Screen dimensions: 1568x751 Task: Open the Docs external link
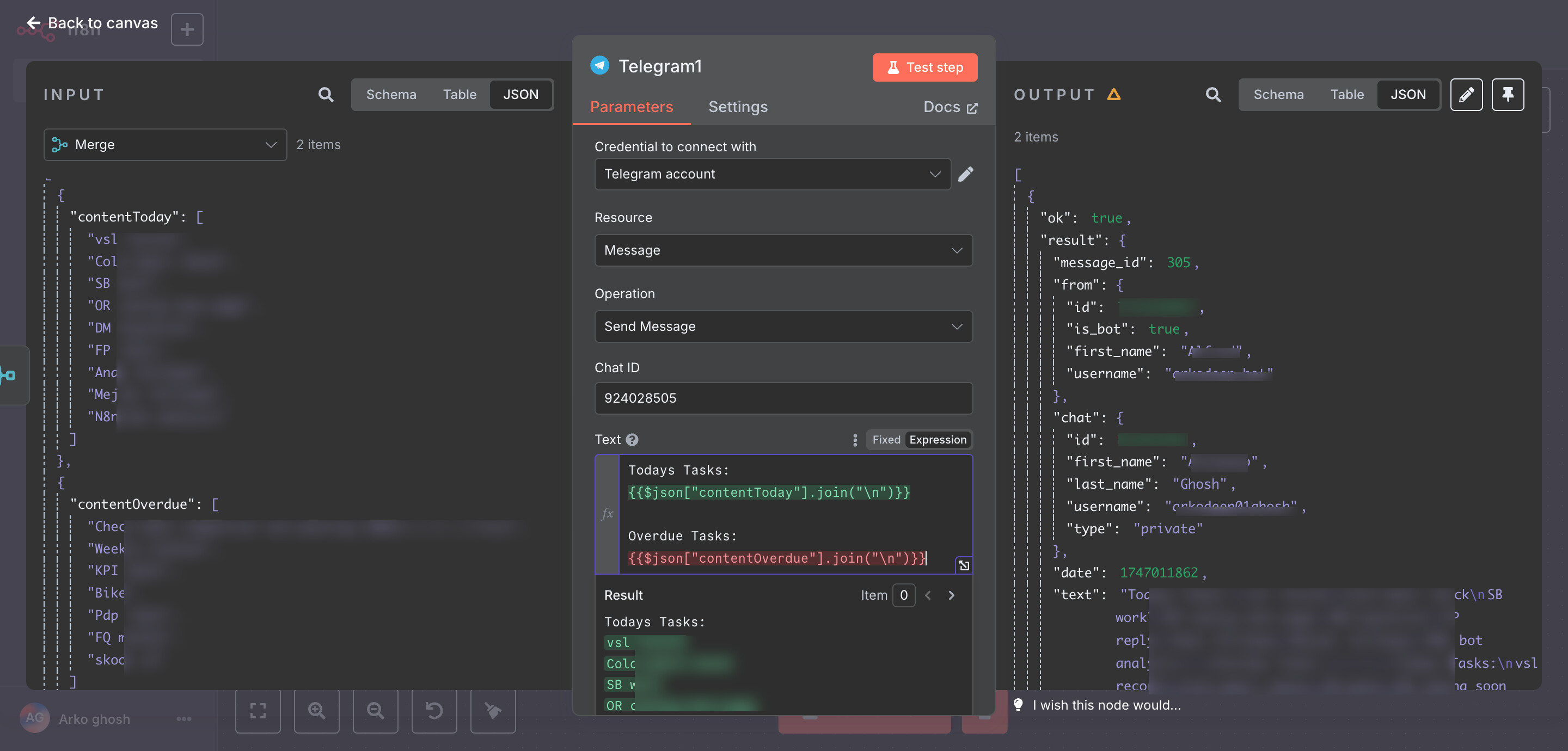[950, 107]
